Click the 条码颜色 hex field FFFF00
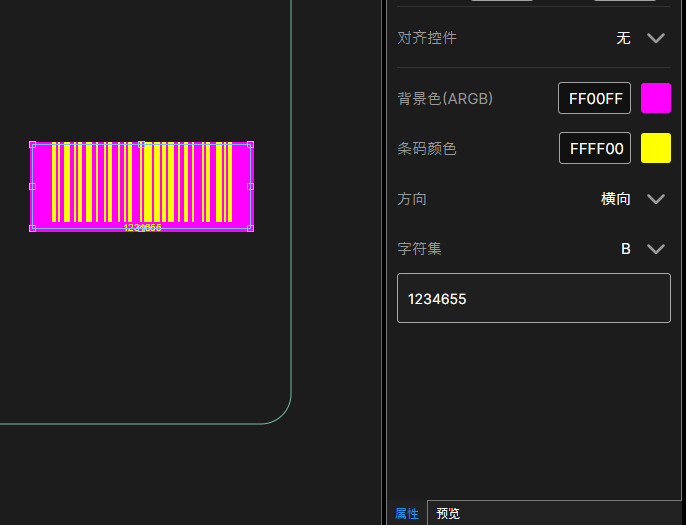 click(595, 148)
